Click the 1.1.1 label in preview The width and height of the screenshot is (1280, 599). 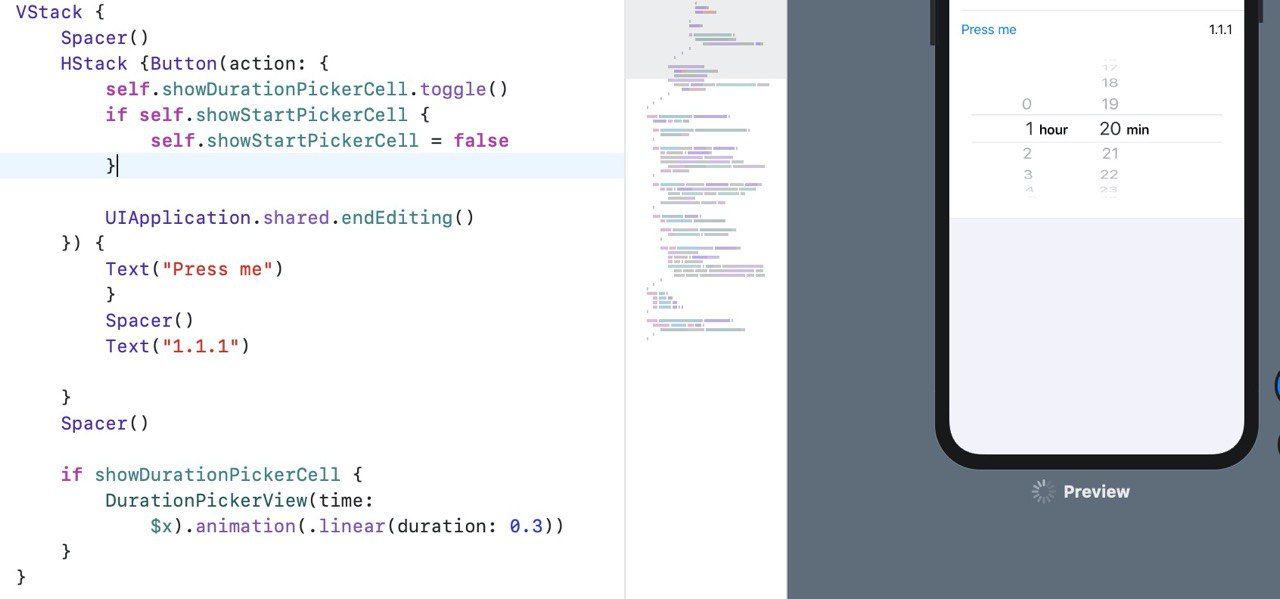pos(1220,30)
